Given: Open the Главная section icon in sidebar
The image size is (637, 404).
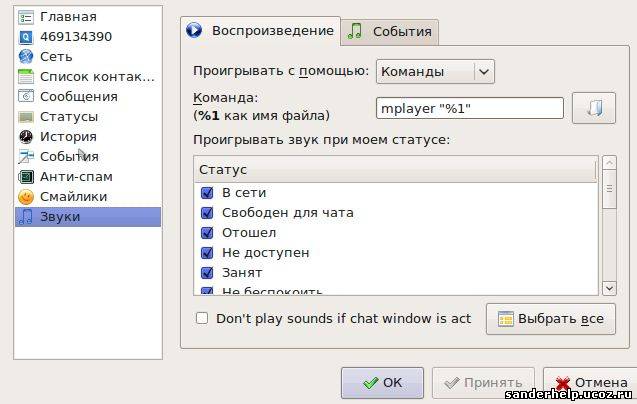Looking at the screenshot, I should click(x=26, y=17).
